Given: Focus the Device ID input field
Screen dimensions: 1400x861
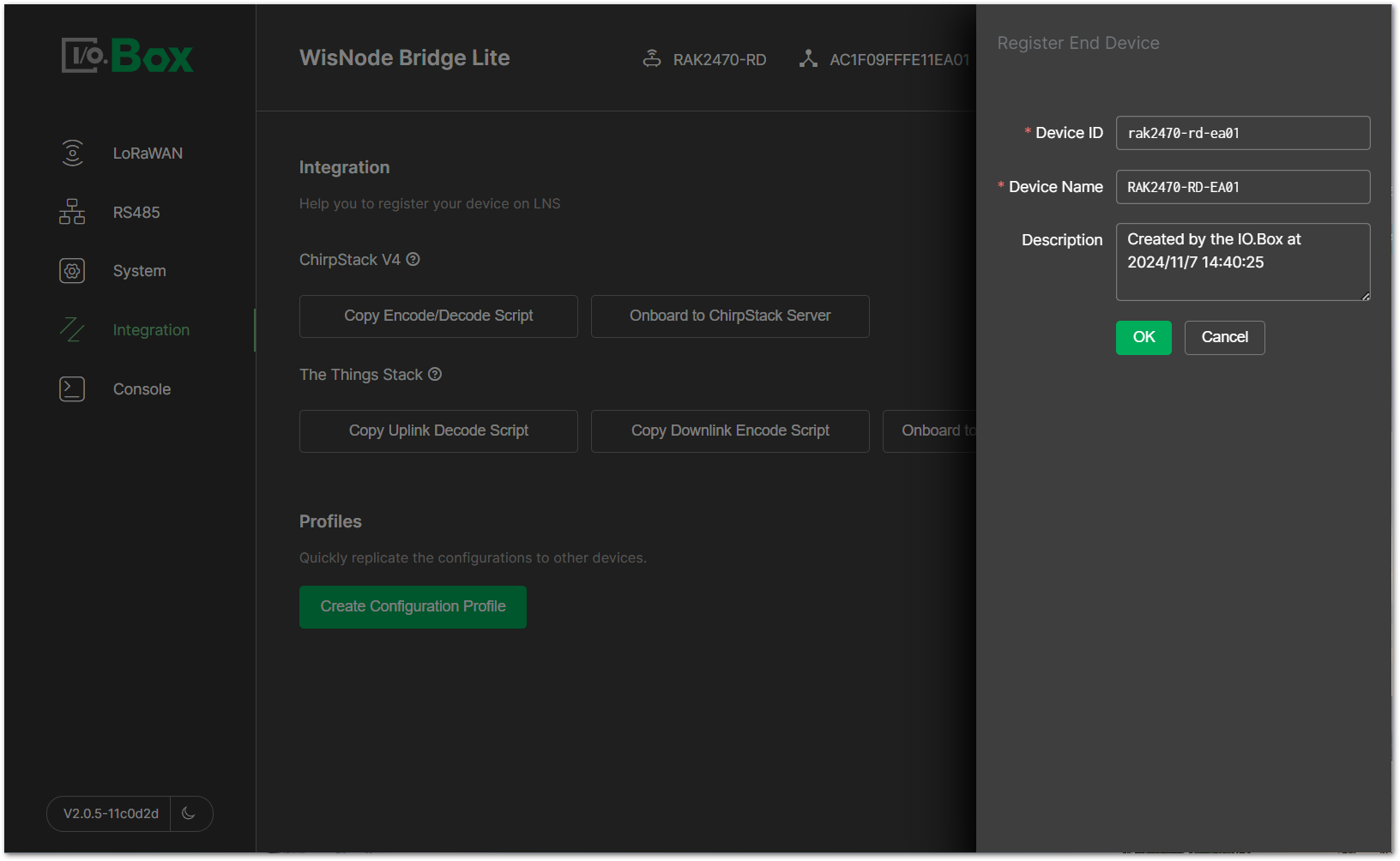Looking at the screenshot, I should (x=1242, y=133).
